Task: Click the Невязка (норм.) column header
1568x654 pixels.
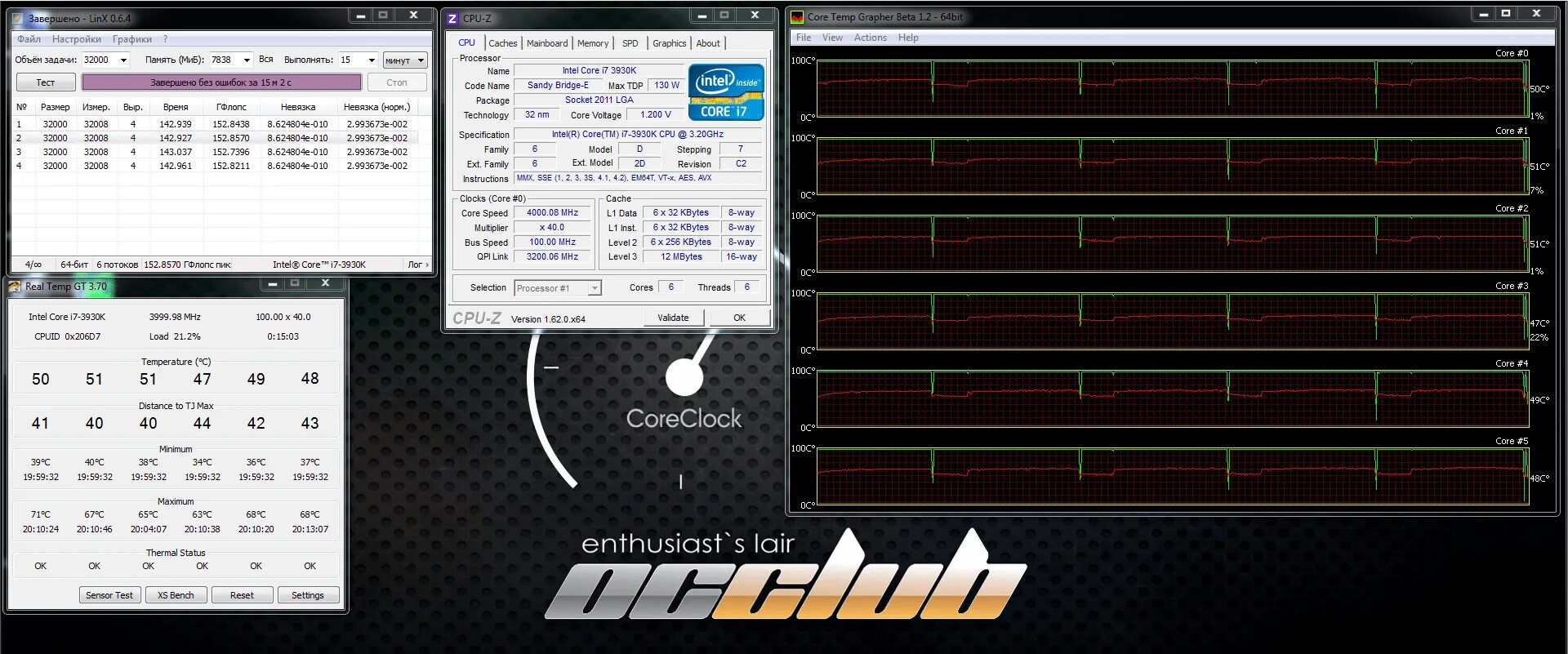Action: 377,107
